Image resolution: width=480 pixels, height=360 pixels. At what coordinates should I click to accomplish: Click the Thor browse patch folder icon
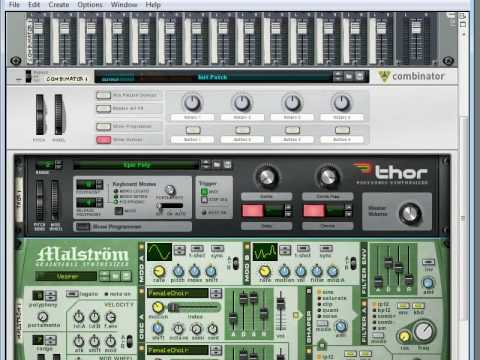[217, 164]
